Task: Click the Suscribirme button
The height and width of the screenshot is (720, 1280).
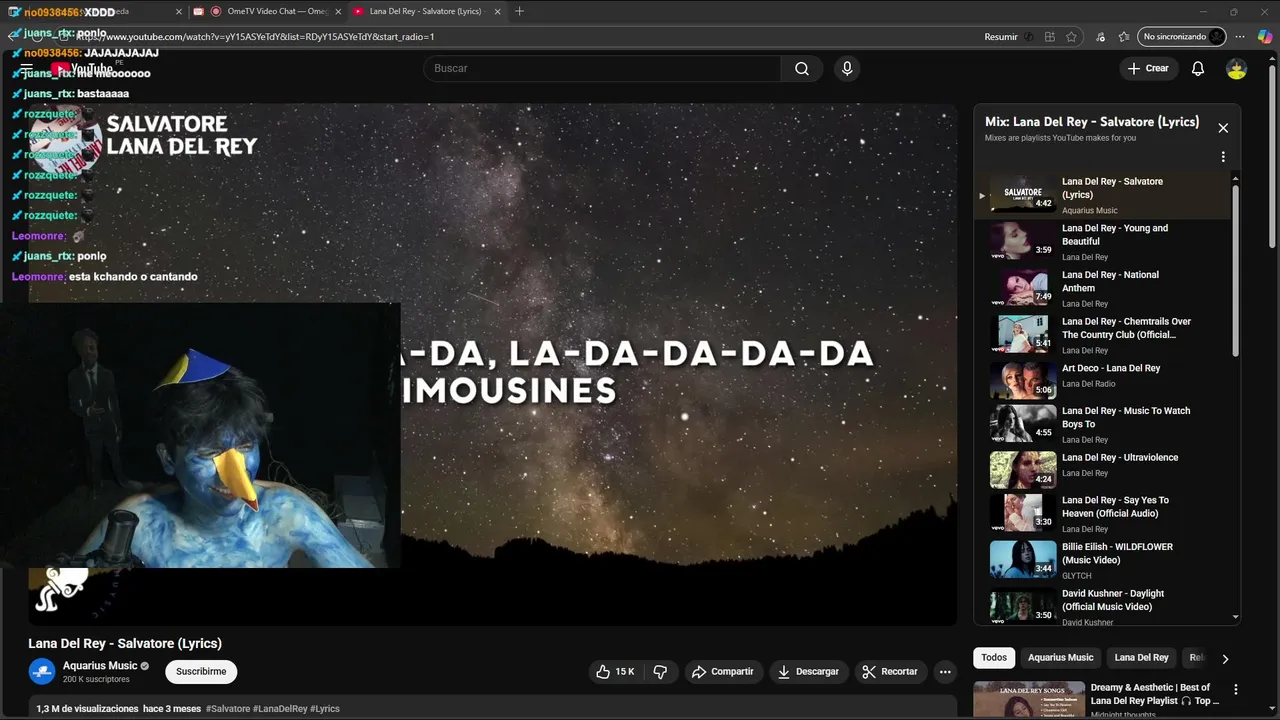Action: click(201, 671)
